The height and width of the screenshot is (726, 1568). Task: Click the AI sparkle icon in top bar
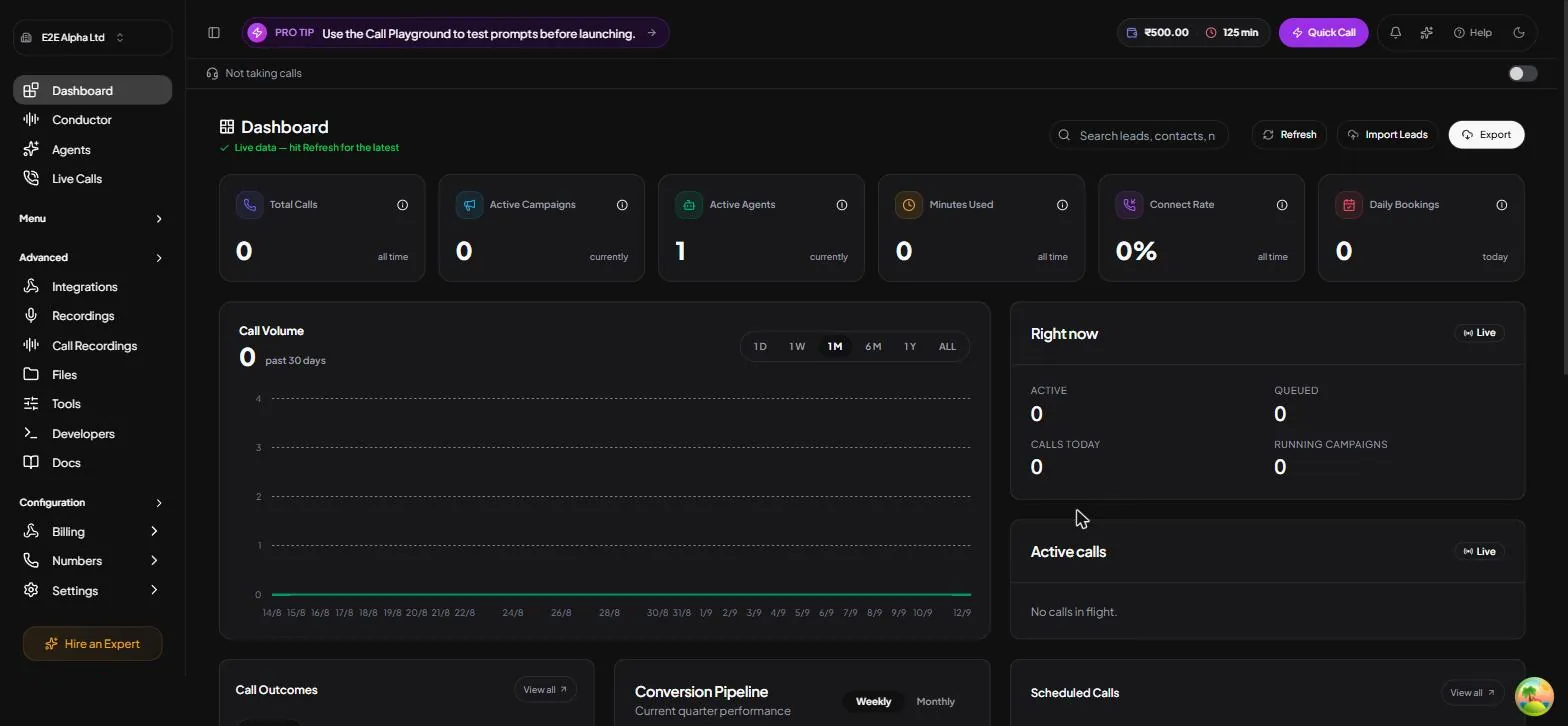pyautogui.click(x=1427, y=33)
